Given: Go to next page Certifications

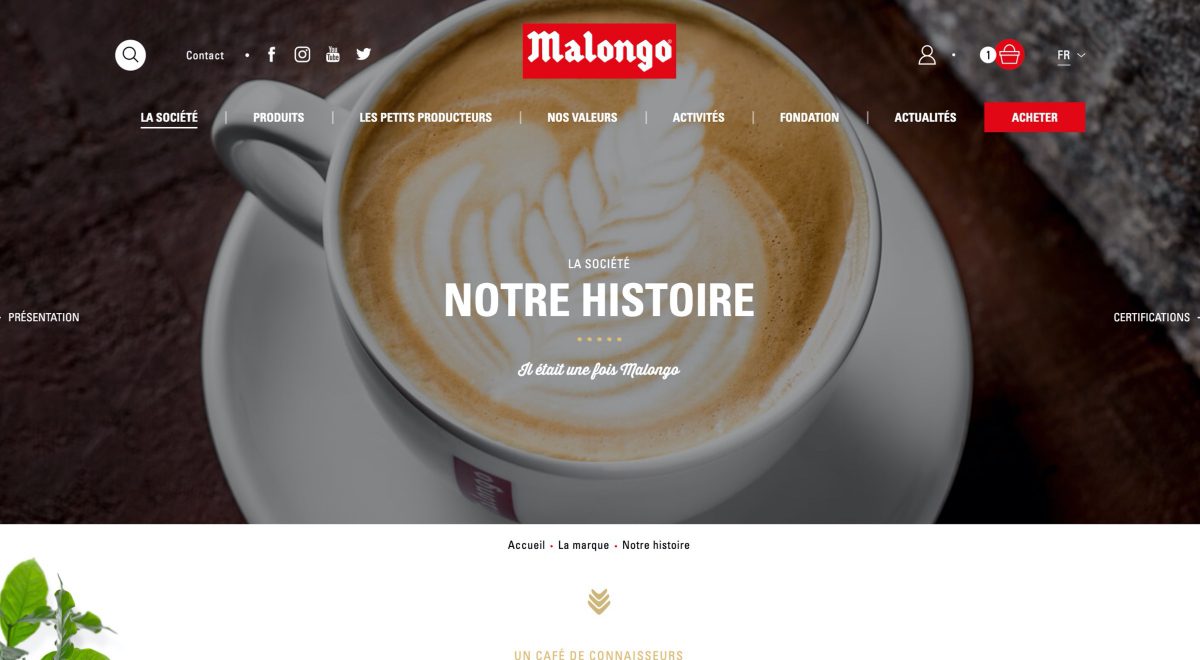Looking at the screenshot, I should [x=1154, y=317].
